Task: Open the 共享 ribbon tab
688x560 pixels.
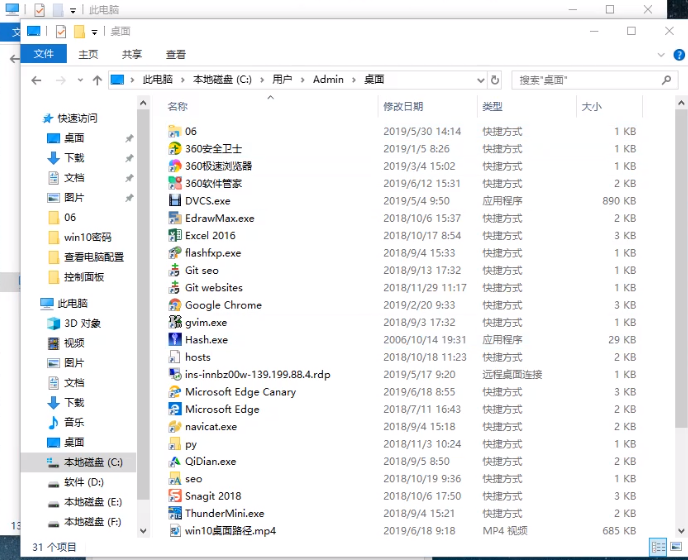Action: pos(132,54)
